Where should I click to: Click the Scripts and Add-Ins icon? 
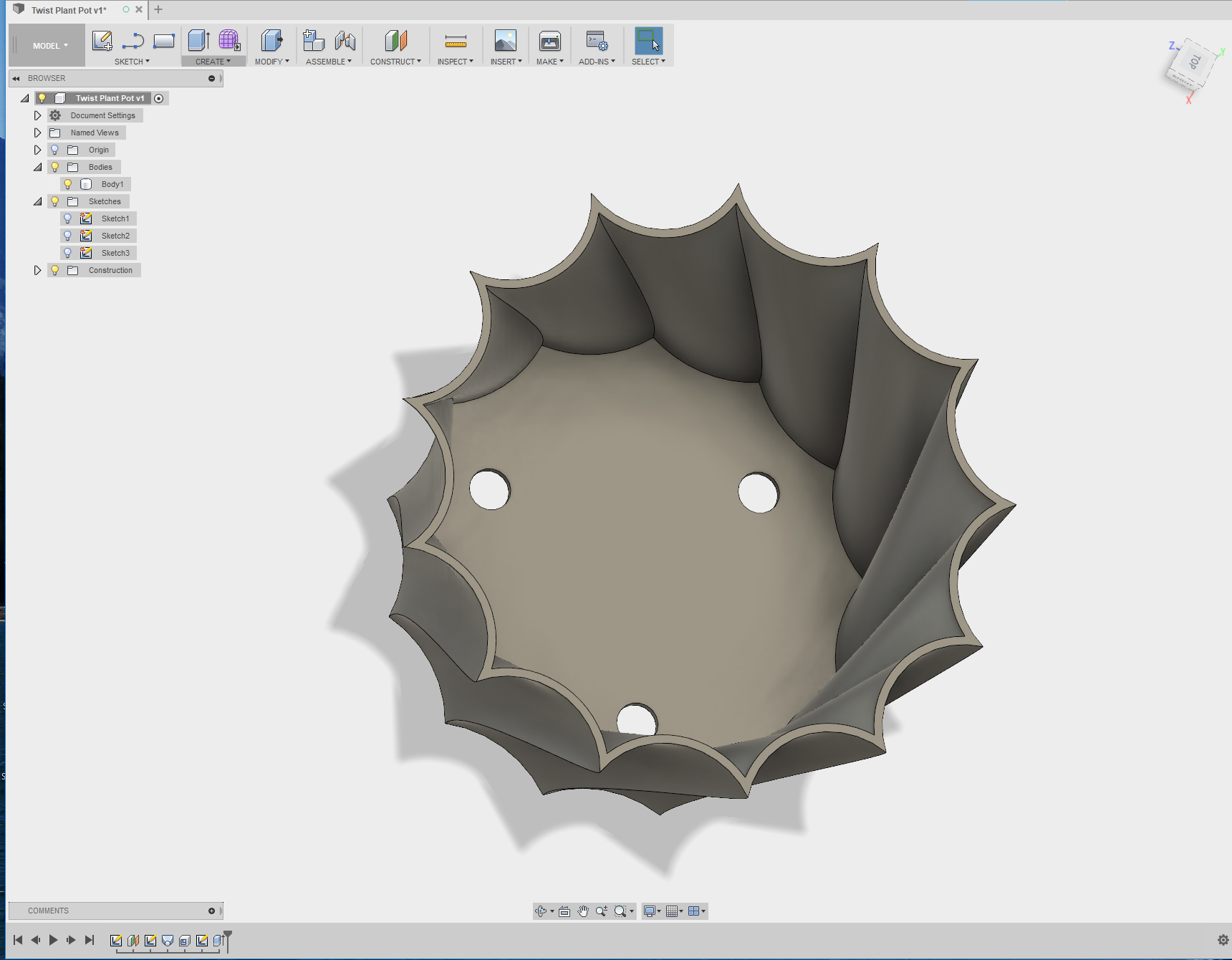597,41
